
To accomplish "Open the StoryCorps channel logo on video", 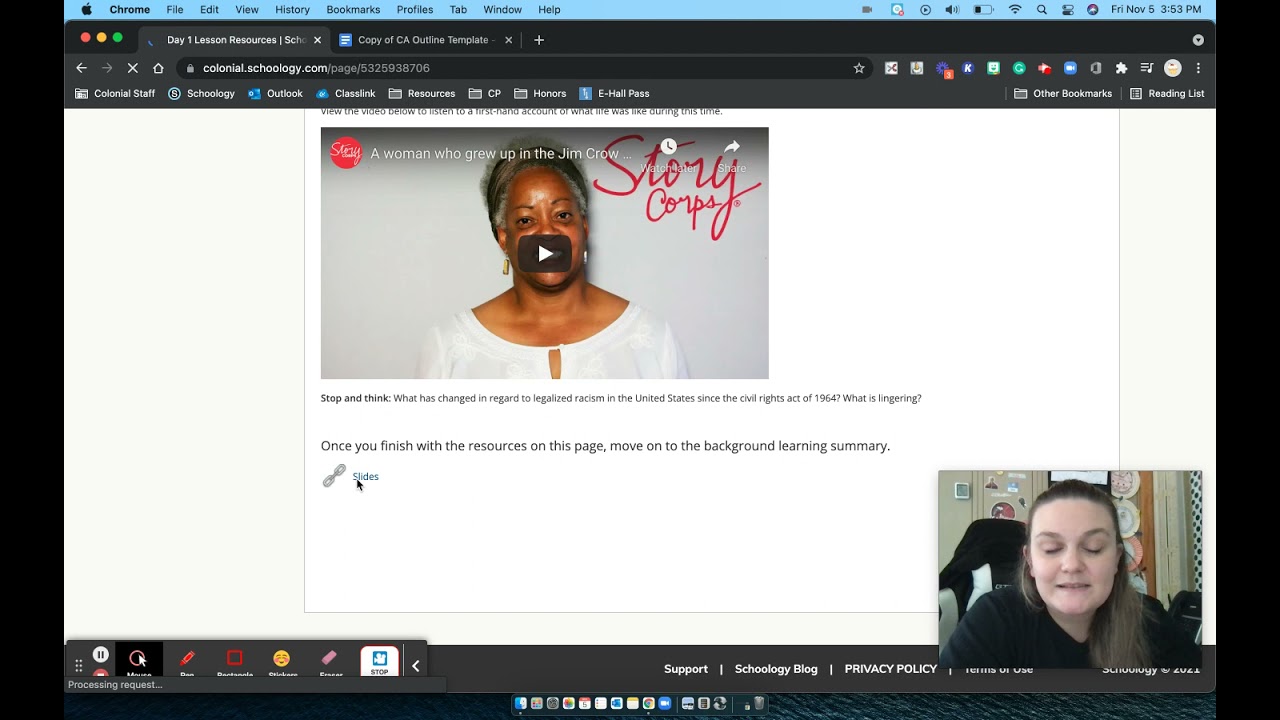I will coord(346,153).
